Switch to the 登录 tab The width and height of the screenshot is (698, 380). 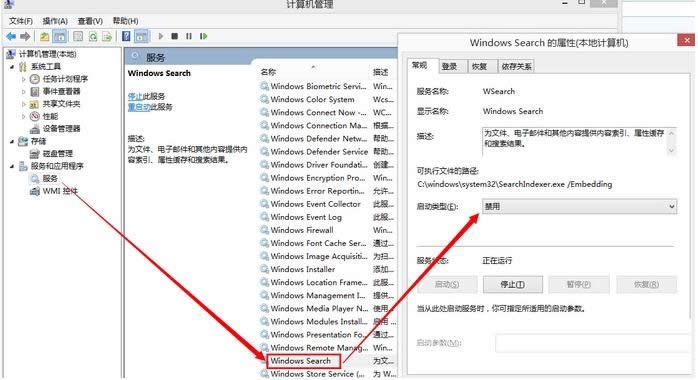click(x=450, y=66)
